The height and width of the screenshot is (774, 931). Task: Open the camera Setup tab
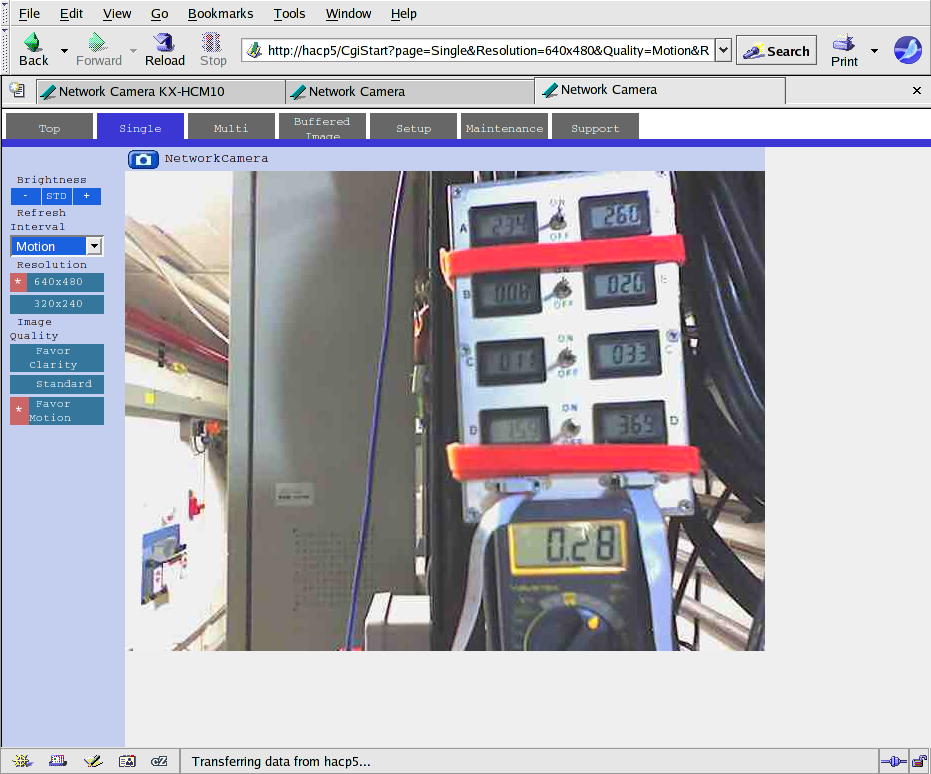[413, 127]
